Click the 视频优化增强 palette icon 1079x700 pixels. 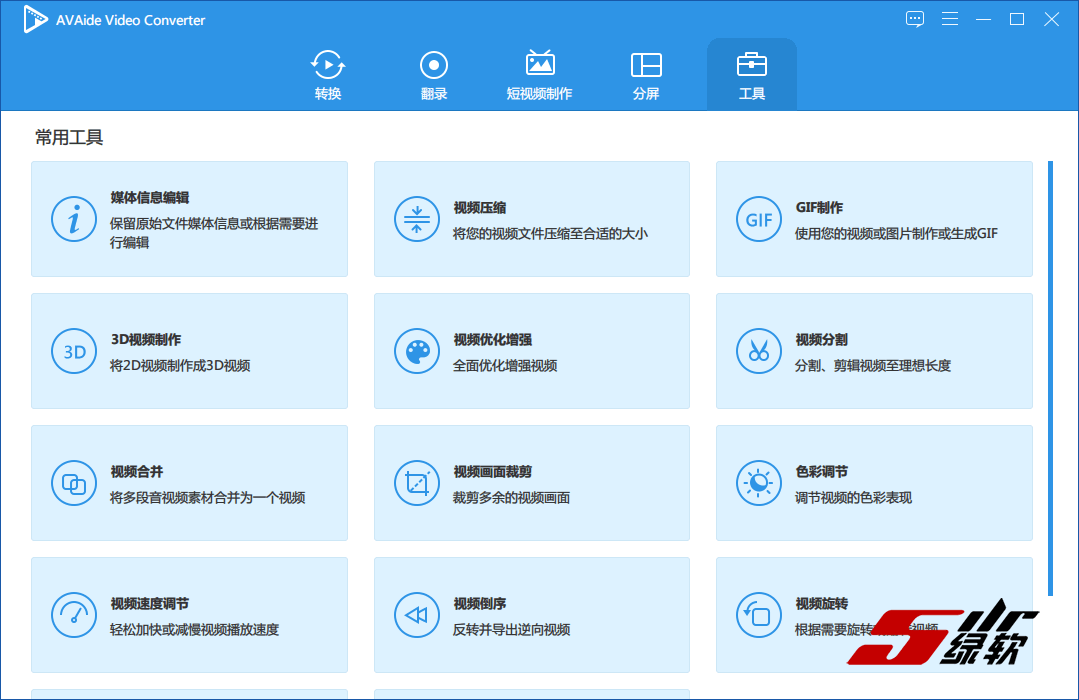[x=417, y=351]
